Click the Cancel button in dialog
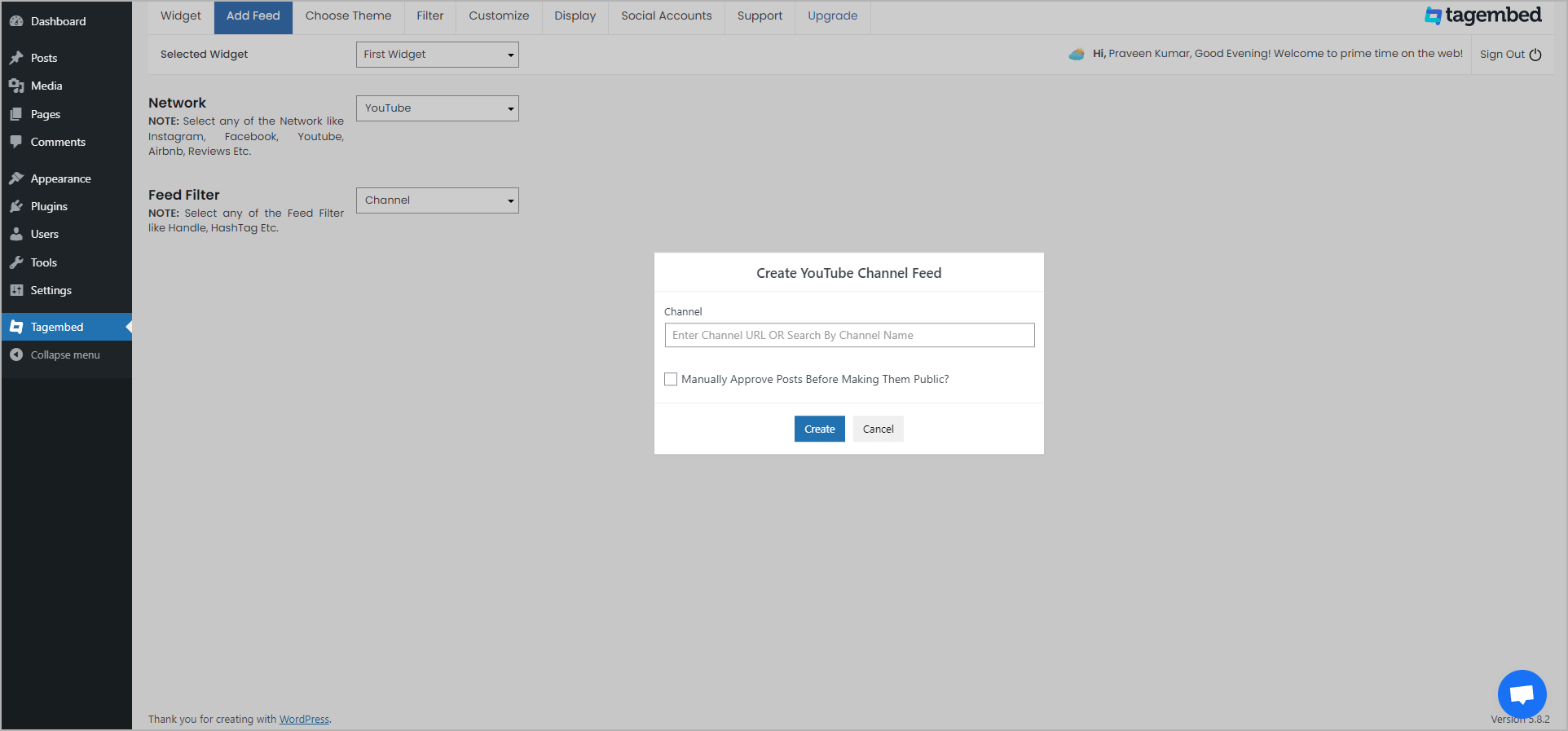The image size is (1568, 731). (879, 429)
